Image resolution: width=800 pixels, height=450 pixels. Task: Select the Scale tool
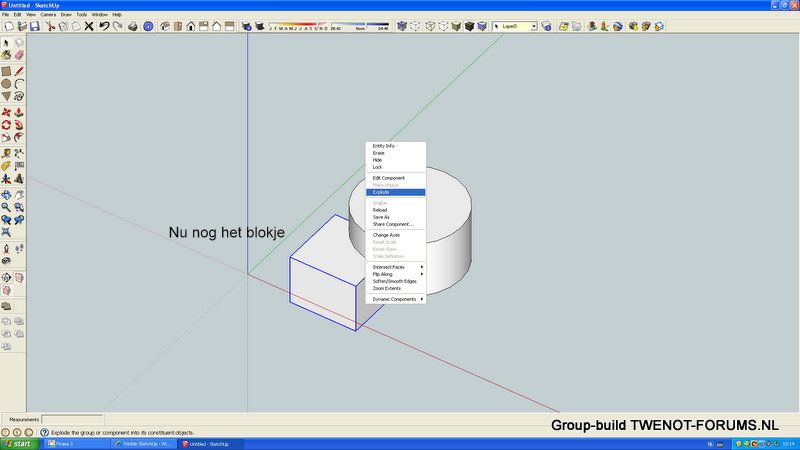click(x=6, y=138)
